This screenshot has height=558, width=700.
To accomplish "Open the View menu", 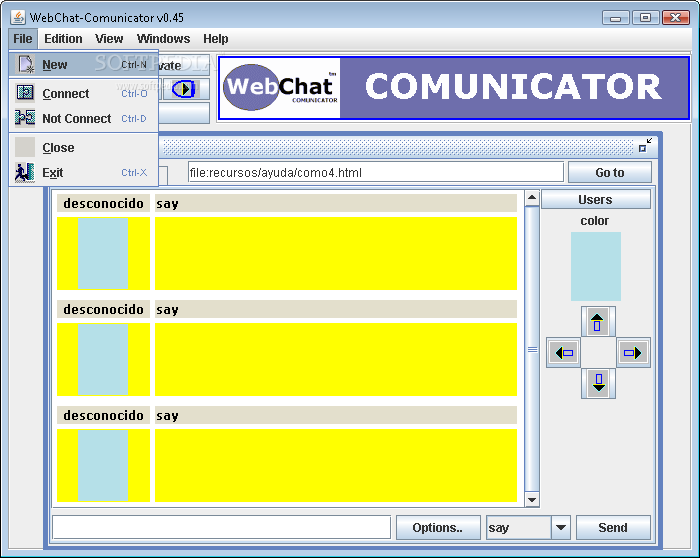I will point(109,39).
